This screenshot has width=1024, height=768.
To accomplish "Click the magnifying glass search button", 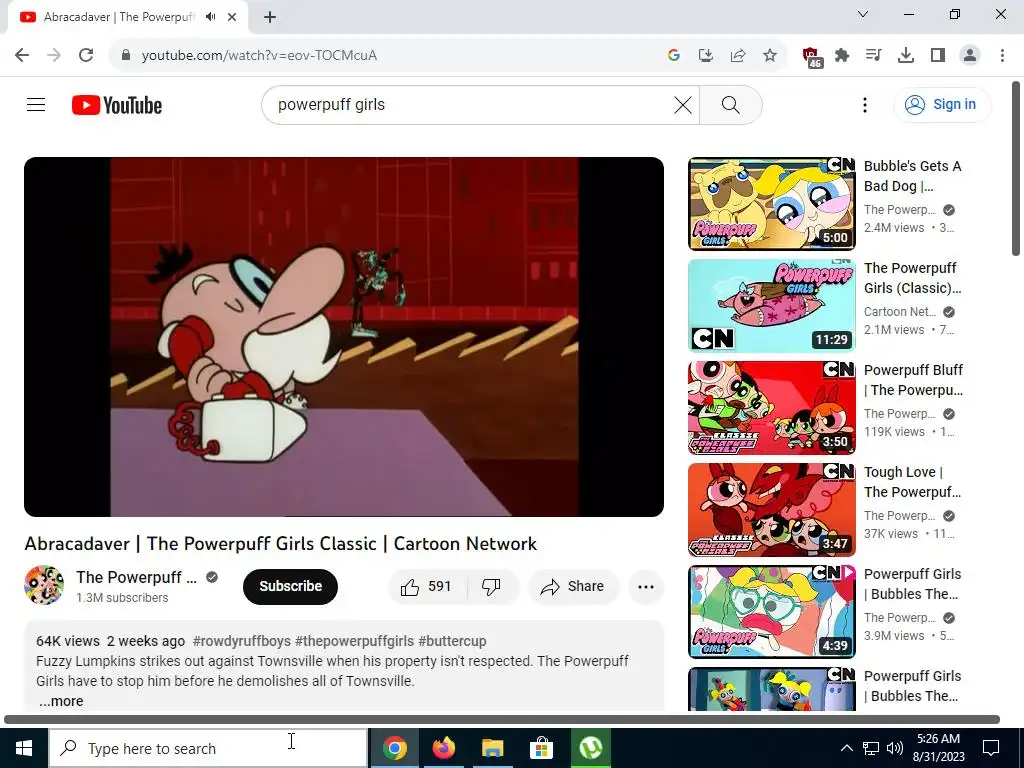I will click(731, 105).
